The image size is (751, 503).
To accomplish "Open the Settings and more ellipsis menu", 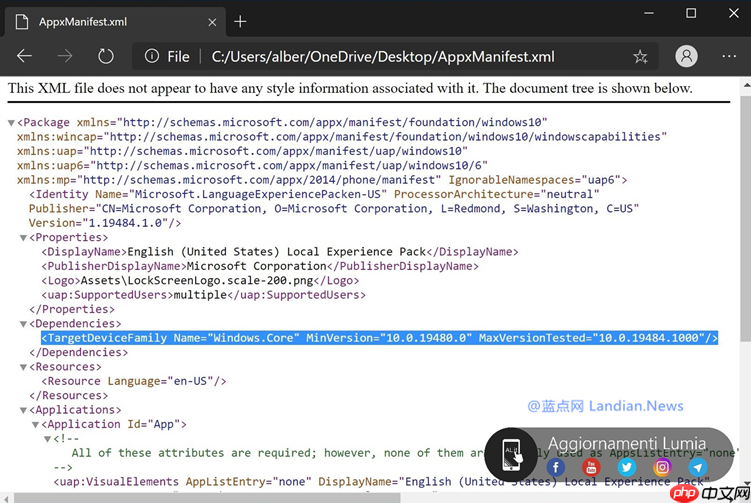I will coord(729,57).
